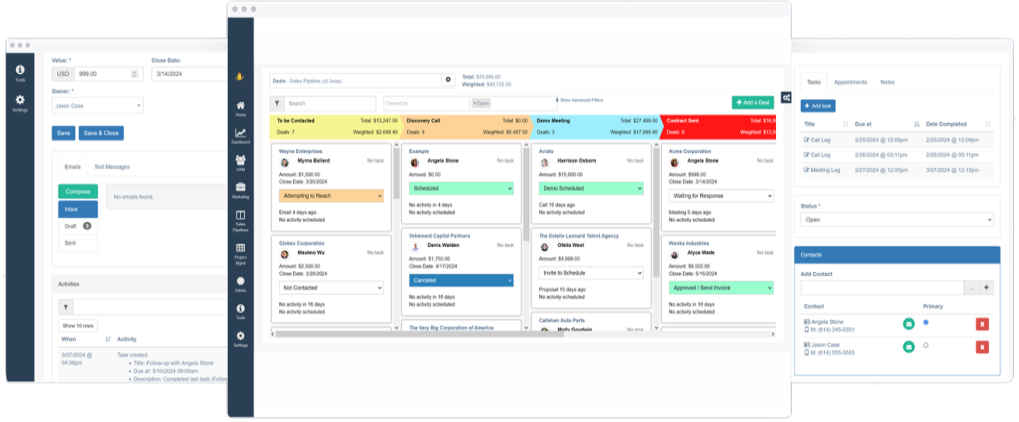Viewport: 1019px width, 422px height.
Task: Open Demo Scheduled status dropdown
Action: [x=591, y=189]
